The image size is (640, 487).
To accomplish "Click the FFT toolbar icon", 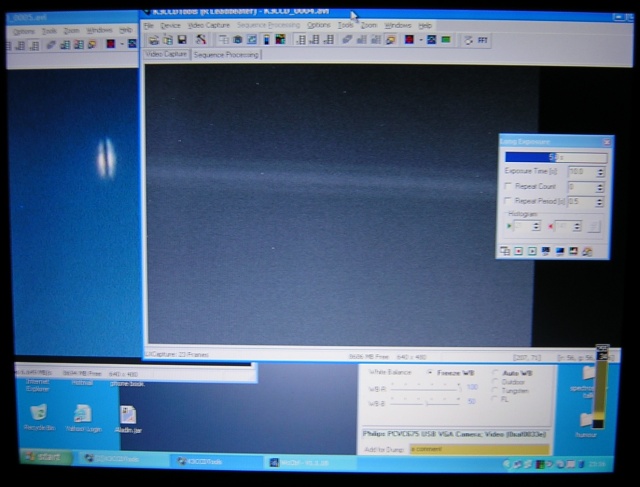I will click(x=483, y=40).
